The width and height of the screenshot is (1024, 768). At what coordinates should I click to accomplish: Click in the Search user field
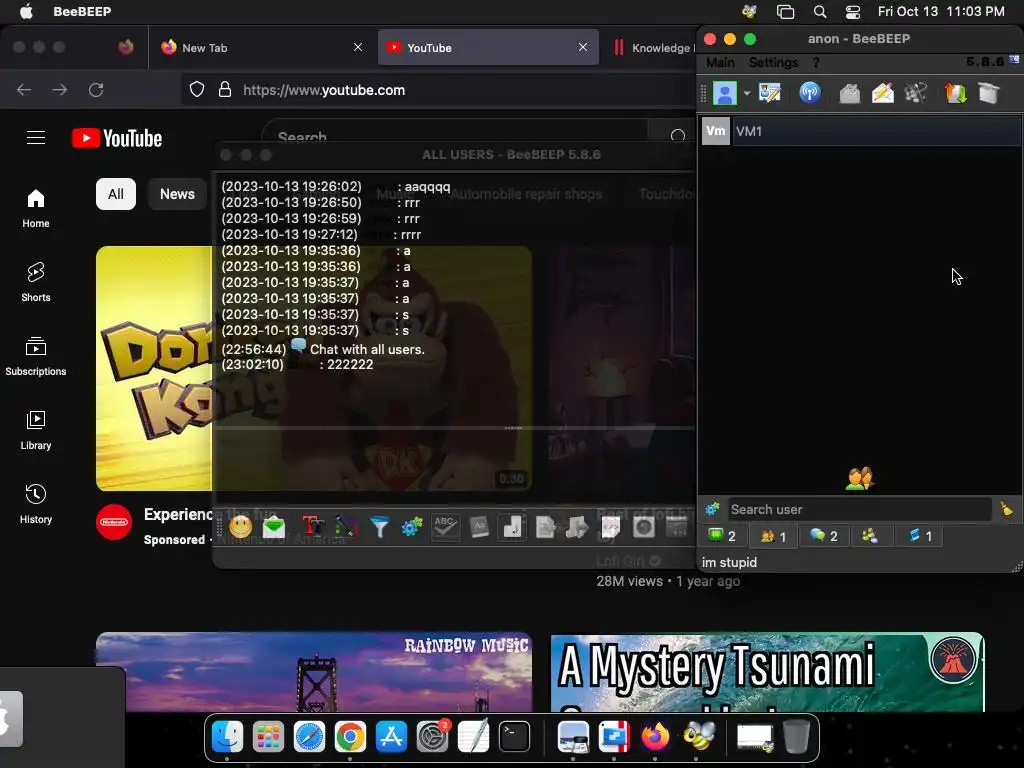pos(859,509)
